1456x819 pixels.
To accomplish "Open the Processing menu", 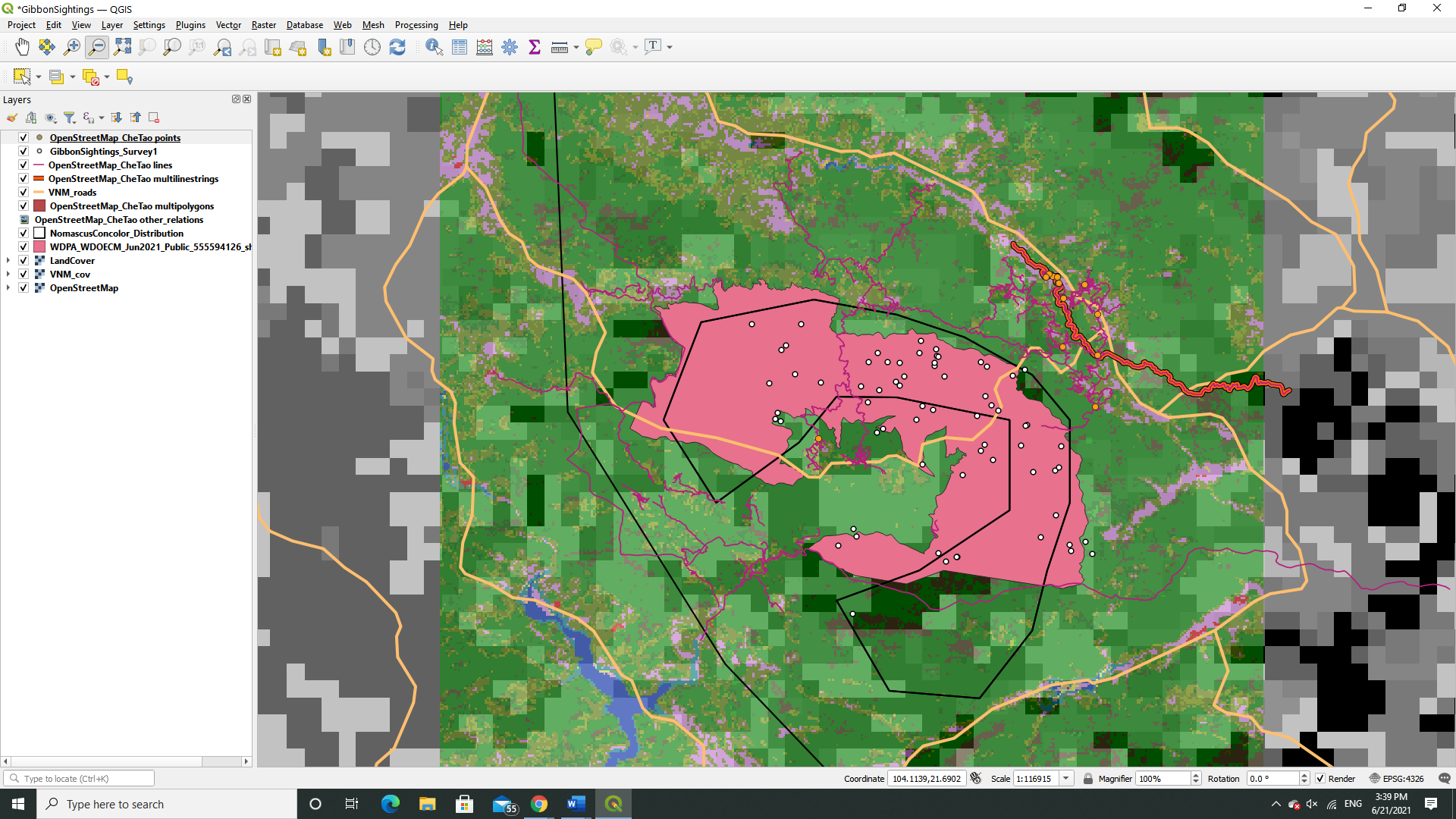I will point(416,25).
